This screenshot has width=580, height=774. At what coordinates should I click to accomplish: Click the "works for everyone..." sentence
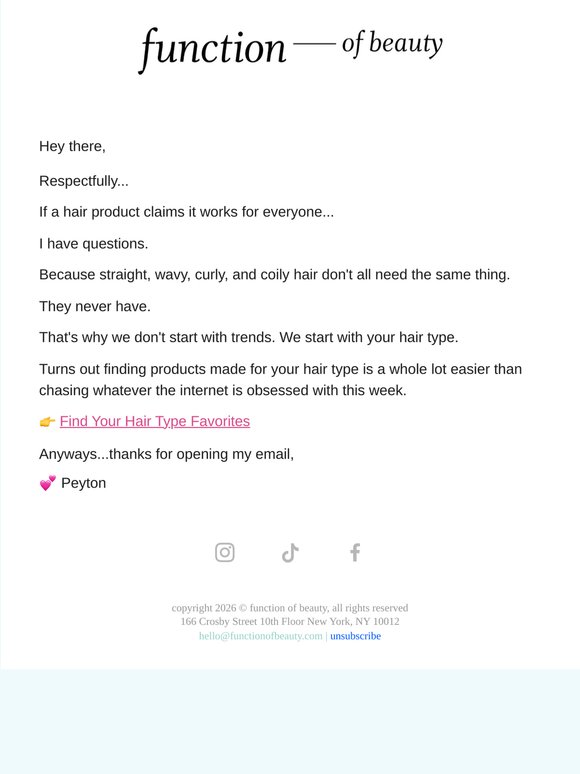coord(187,212)
